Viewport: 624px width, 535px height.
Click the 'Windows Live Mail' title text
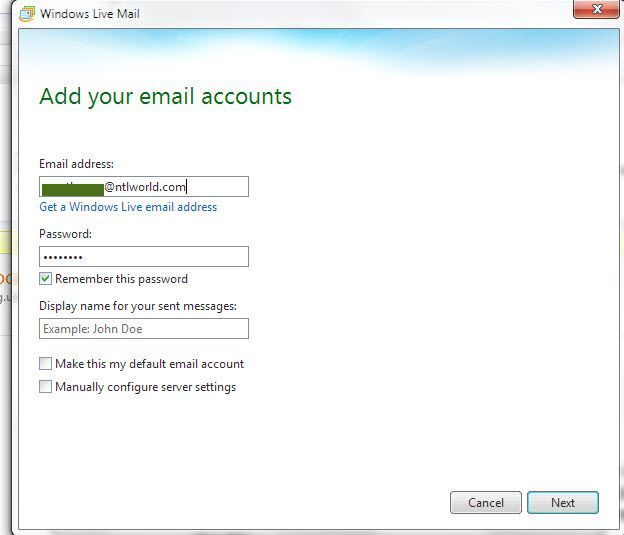[x=90, y=14]
